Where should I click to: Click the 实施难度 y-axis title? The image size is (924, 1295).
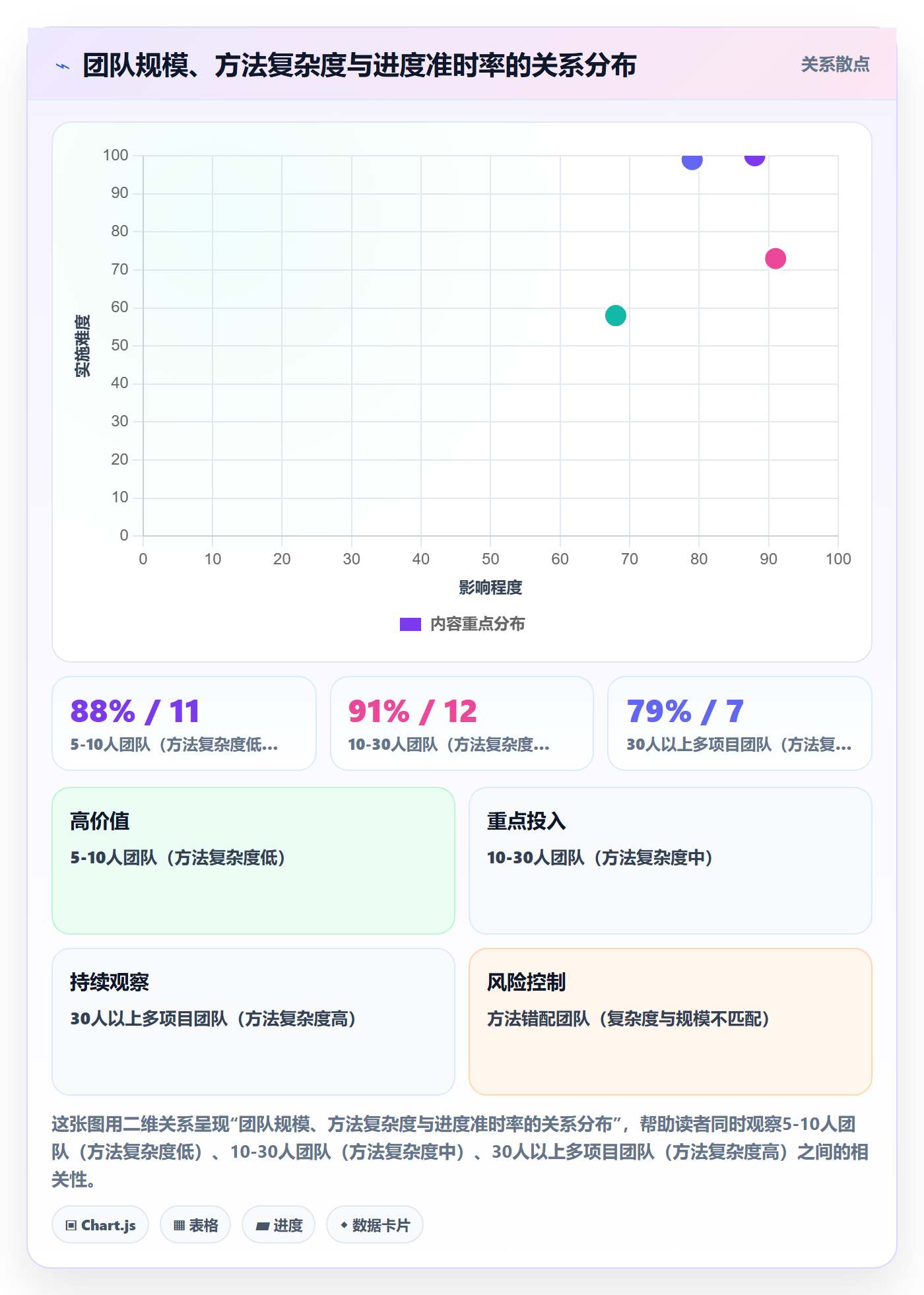(82, 346)
